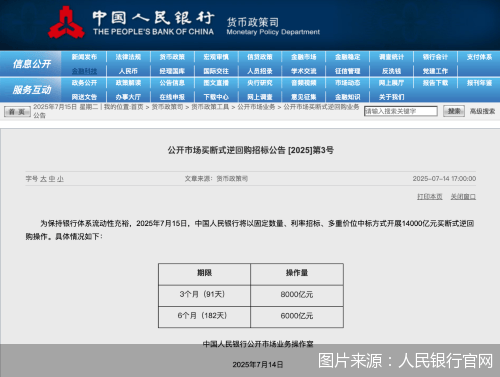The height and width of the screenshot is (377, 500).
Task: Select the 国际交往 nav link
Action: pos(216,71)
